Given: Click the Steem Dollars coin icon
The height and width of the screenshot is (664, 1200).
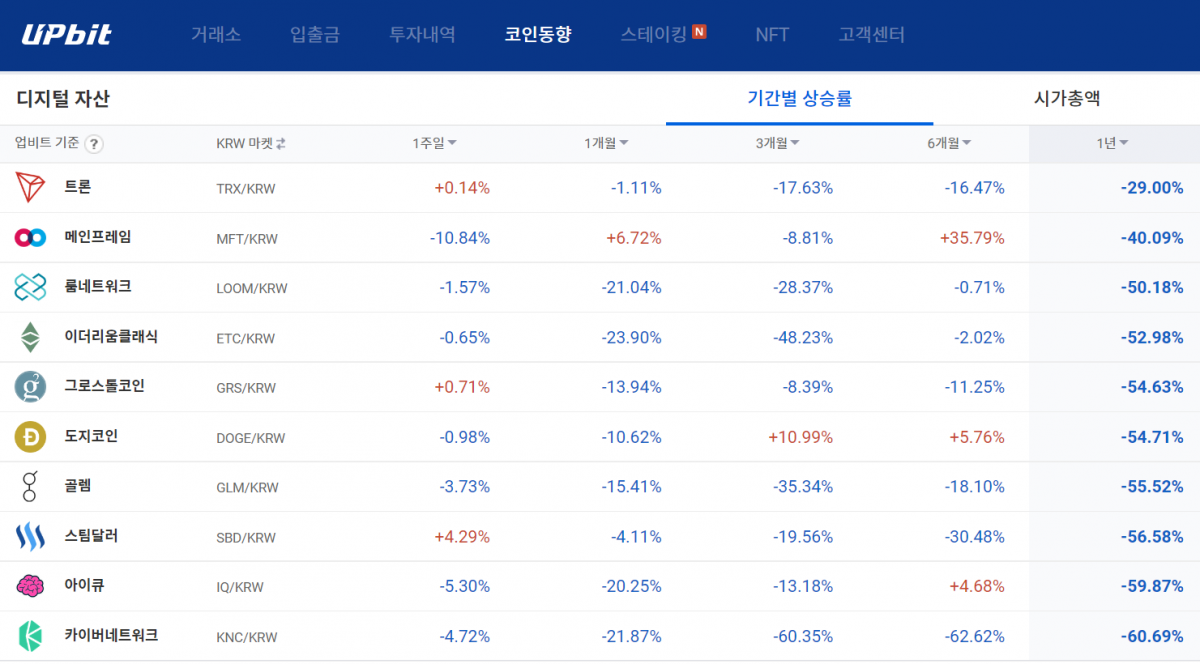Looking at the screenshot, I should (30, 537).
